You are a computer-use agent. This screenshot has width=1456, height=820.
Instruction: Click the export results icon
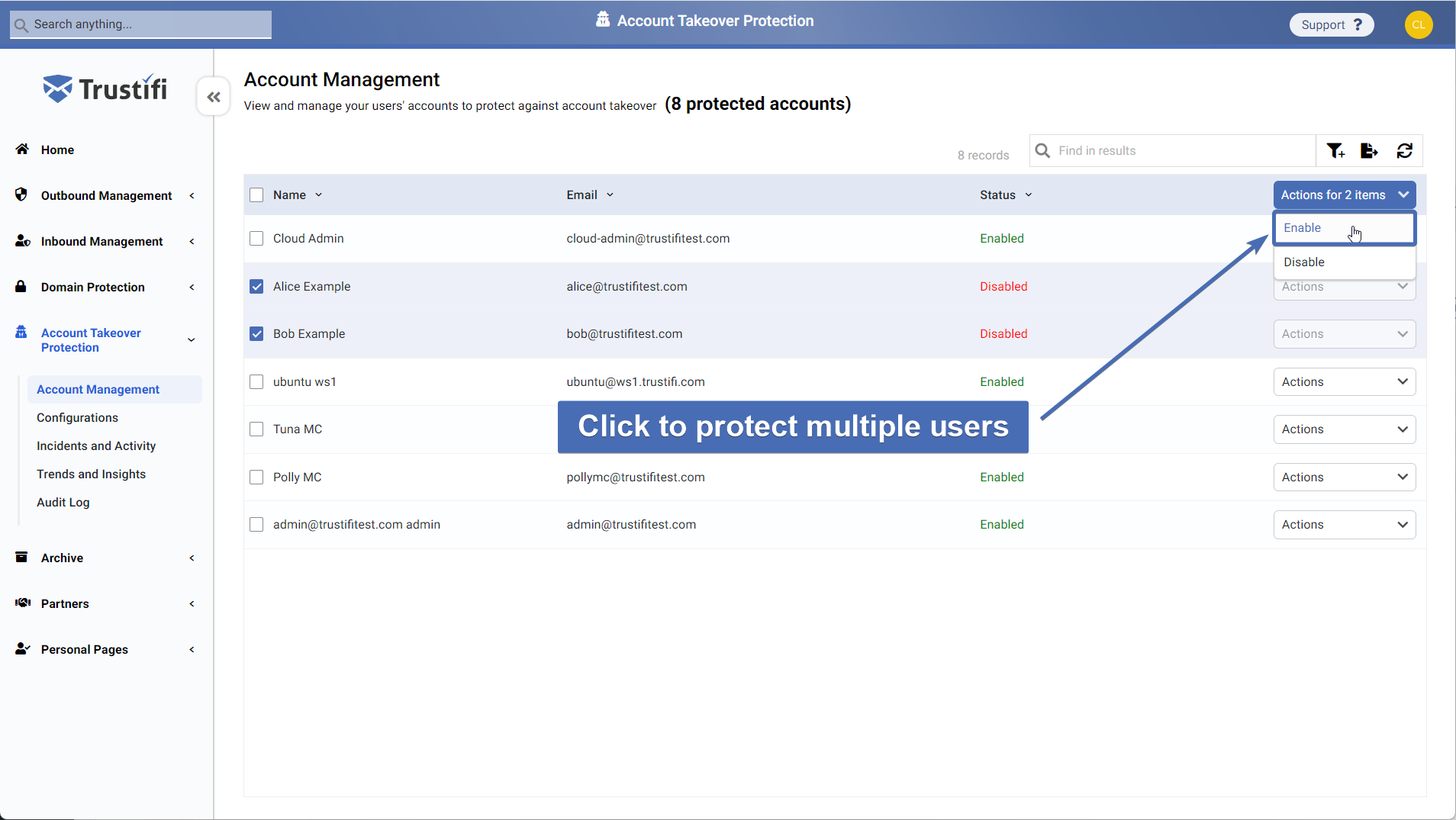point(1369,151)
